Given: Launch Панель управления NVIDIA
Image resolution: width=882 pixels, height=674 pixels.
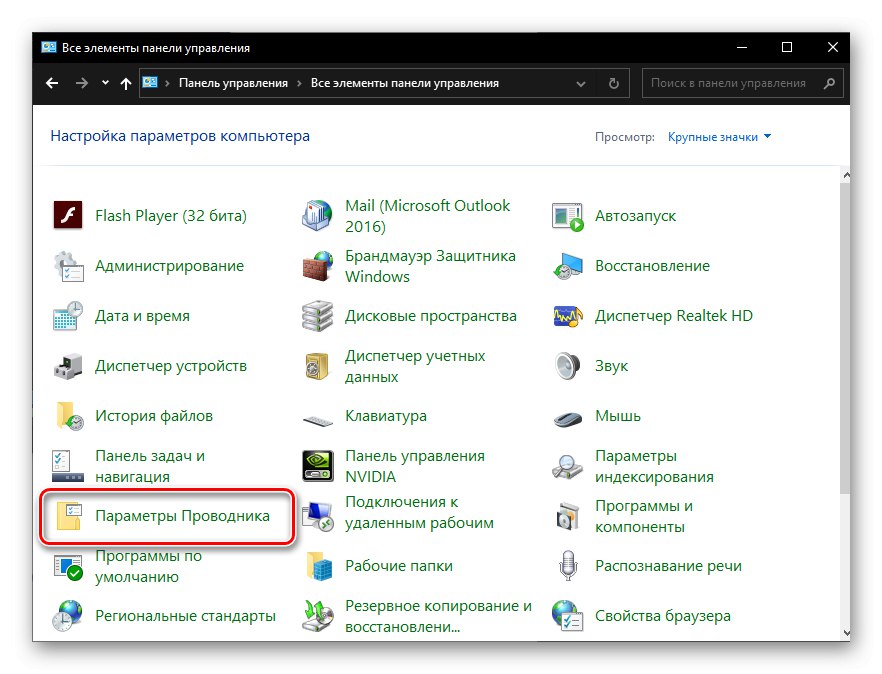Looking at the screenshot, I should point(415,465).
